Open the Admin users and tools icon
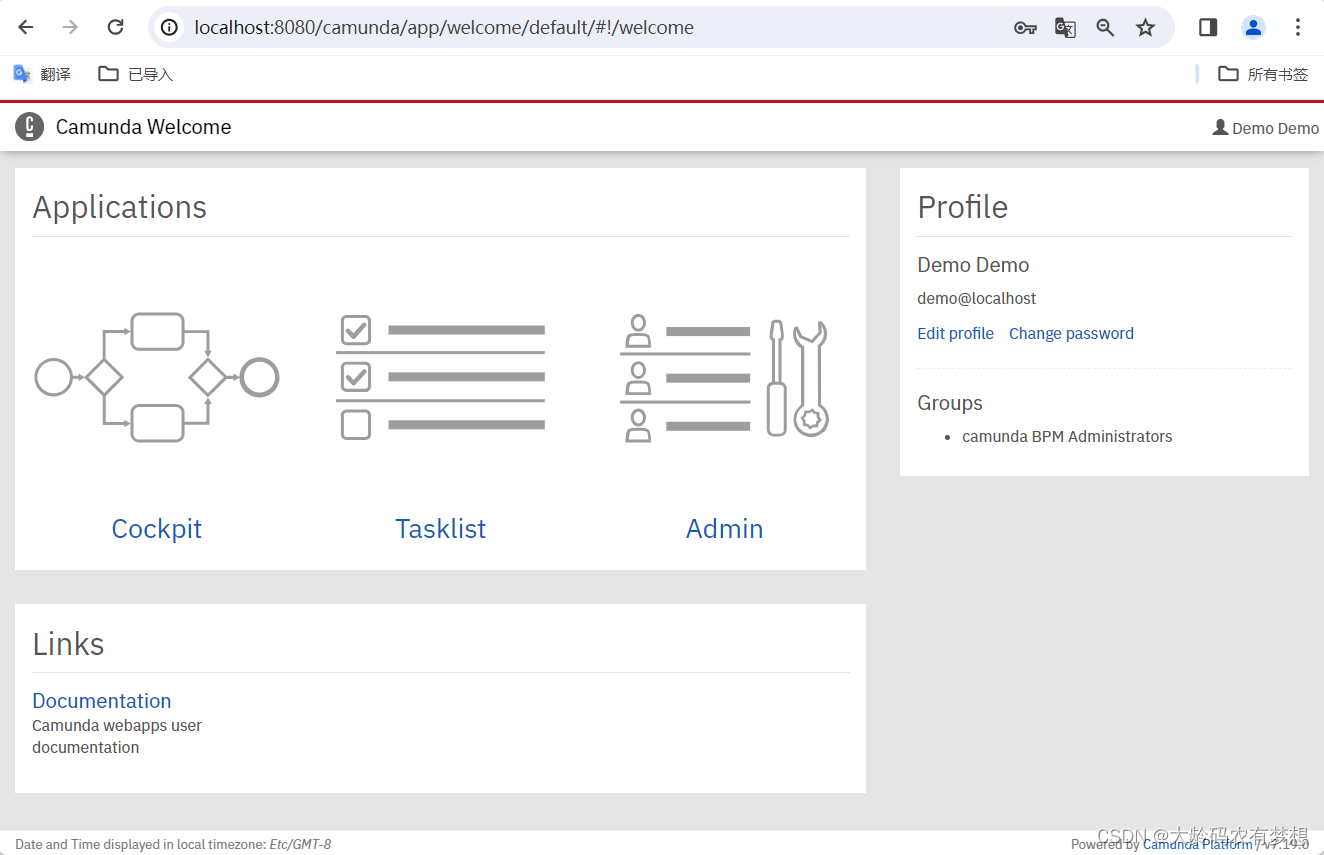 click(724, 378)
